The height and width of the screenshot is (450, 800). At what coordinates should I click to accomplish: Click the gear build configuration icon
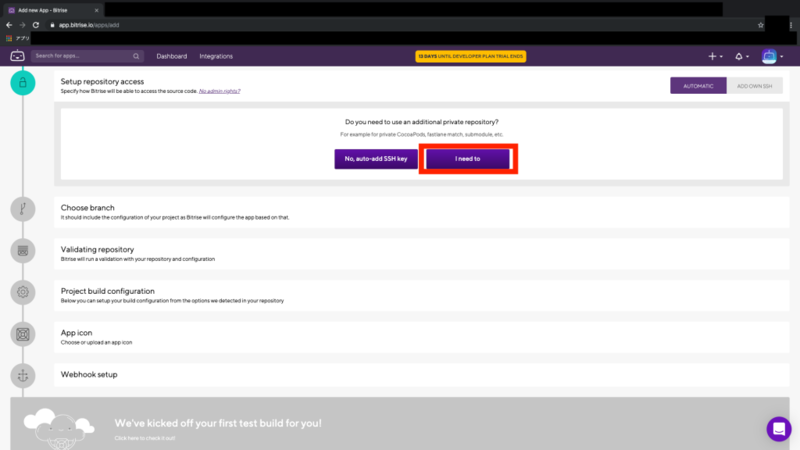[23, 292]
